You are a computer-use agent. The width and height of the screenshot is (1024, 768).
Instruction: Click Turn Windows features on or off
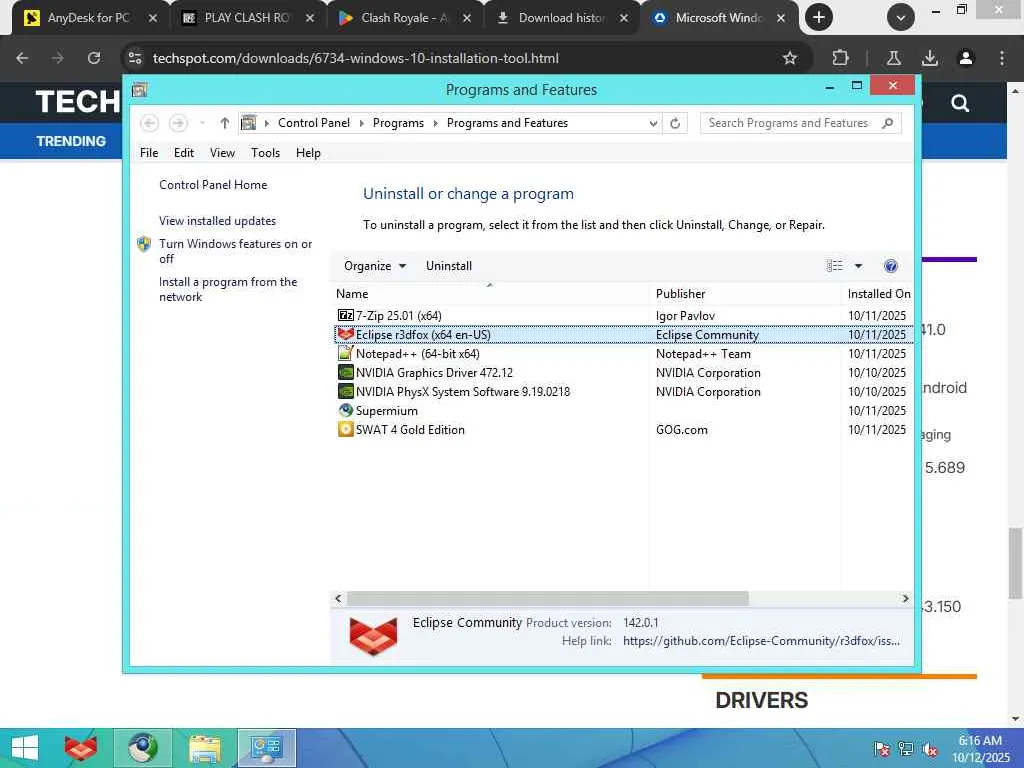[235, 251]
